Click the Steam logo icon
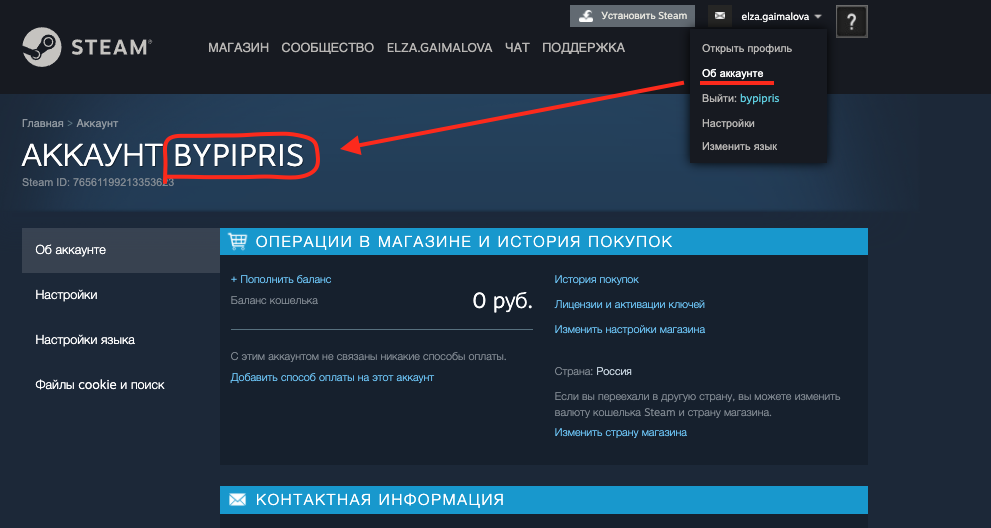 point(42,47)
